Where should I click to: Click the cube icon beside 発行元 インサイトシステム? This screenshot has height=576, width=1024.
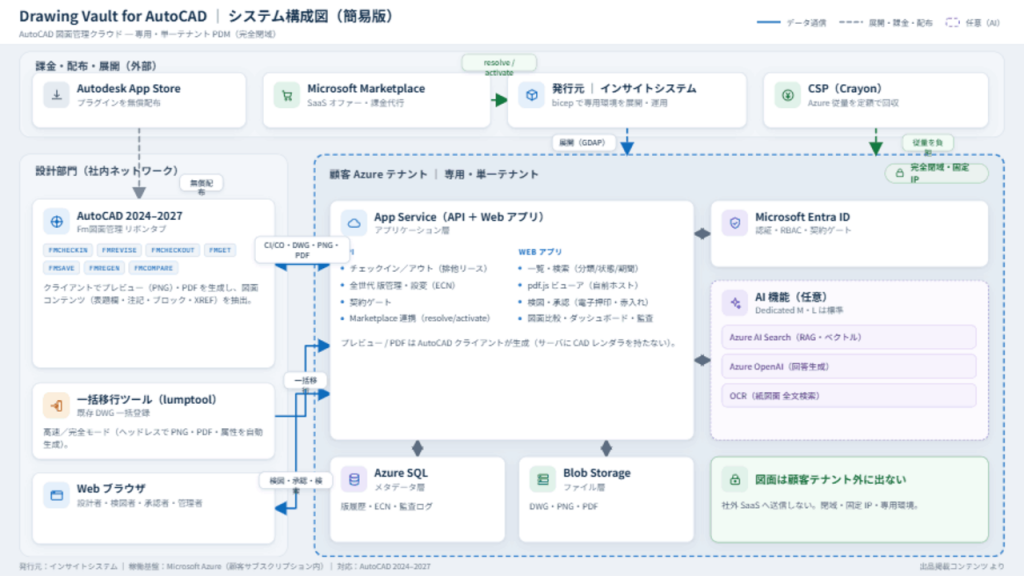coord(532,95)
